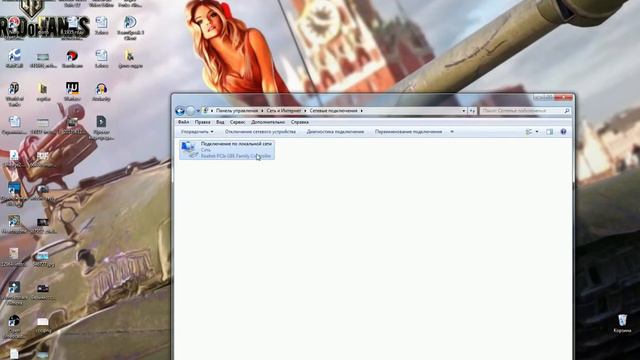Image resolution: width=640 pixels, height=360 pixels.
Task: Show more toolbar commands via overflow arrow
Action: pos(452,132)
